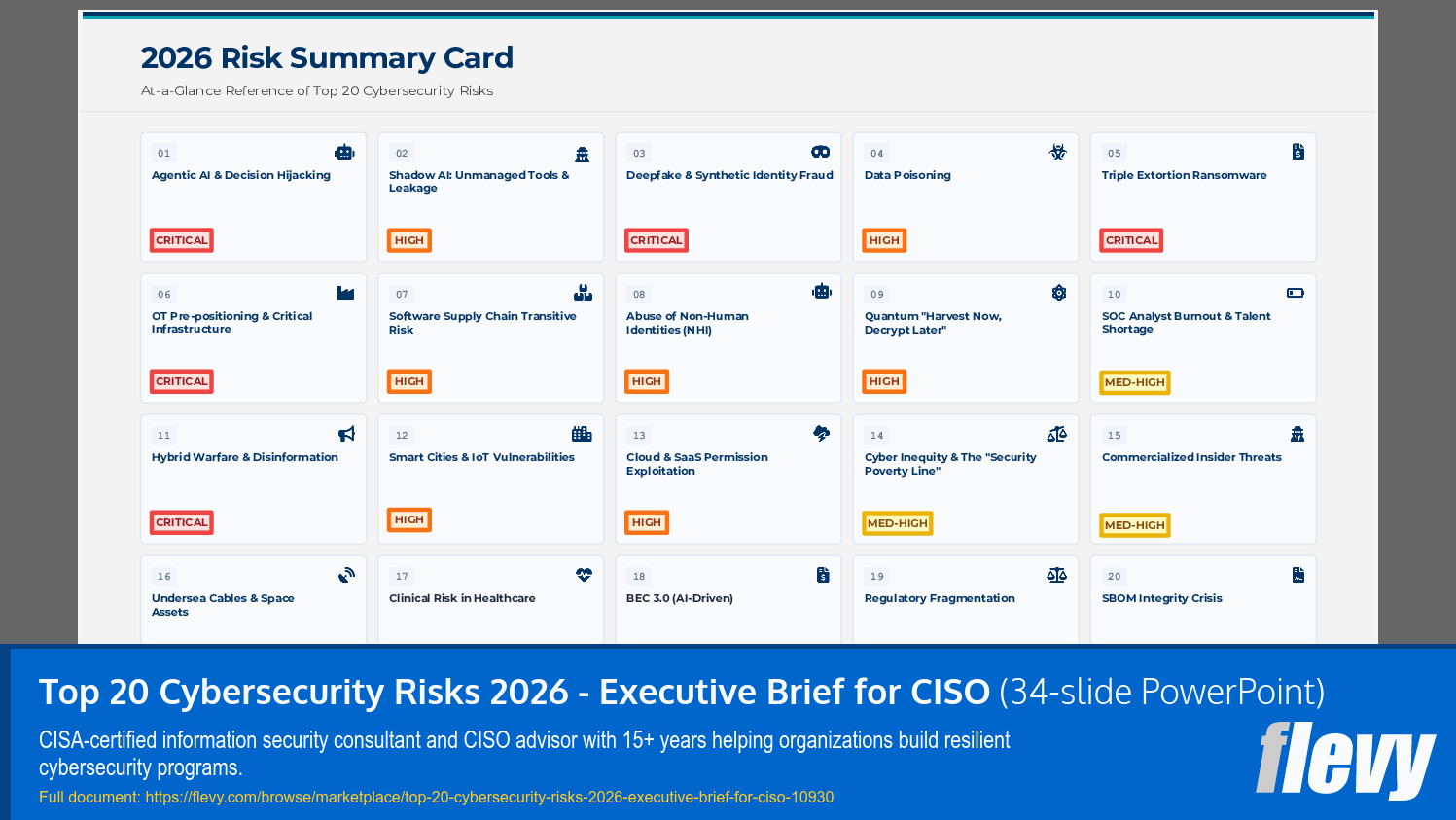Select the satellite icon on Undersea Cables card
This screenshot has height=820, width=1456.
tap(345, 575)
